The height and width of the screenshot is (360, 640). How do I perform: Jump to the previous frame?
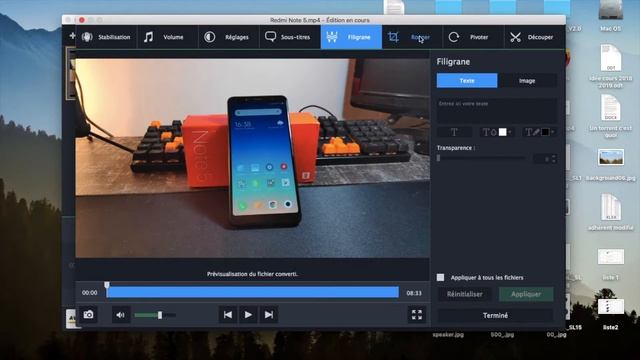[228, 315]
